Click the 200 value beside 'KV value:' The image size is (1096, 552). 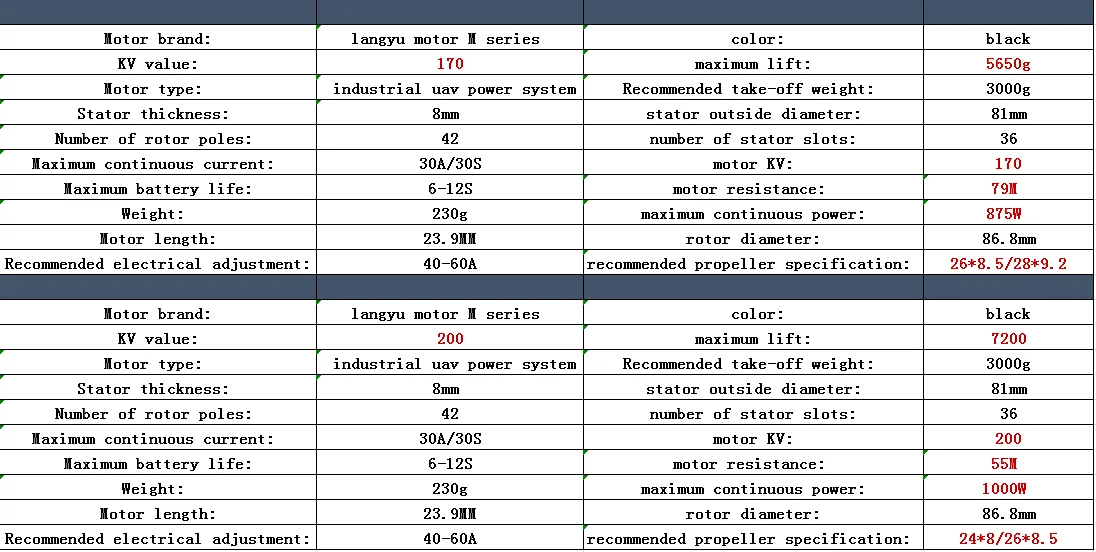[x=450, y=339]
